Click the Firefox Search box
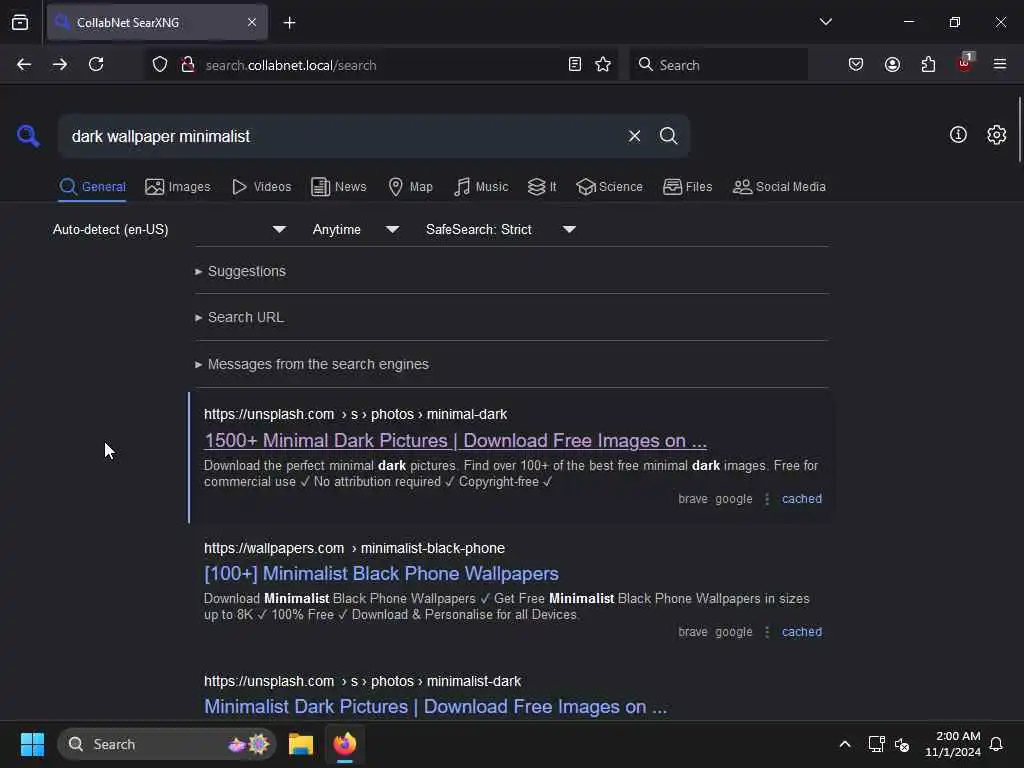Screen dimensions: 1024x768 tap(718, 65)
